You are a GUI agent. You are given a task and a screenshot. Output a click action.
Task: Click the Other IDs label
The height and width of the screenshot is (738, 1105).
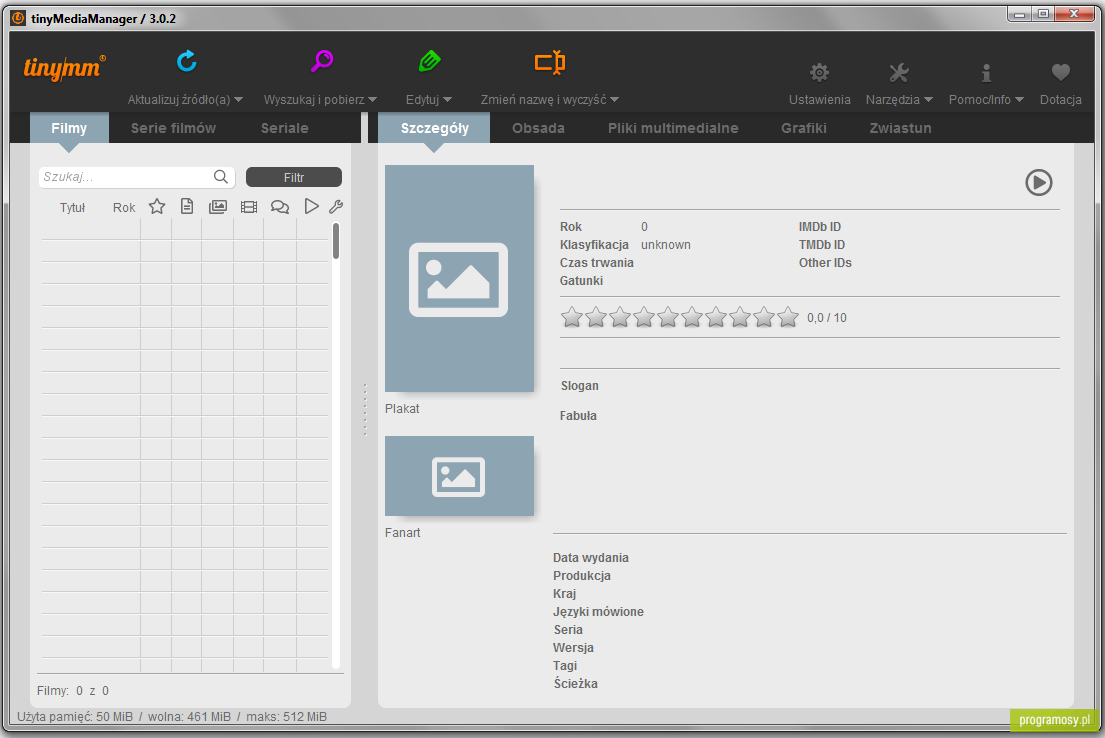(825, 263)
